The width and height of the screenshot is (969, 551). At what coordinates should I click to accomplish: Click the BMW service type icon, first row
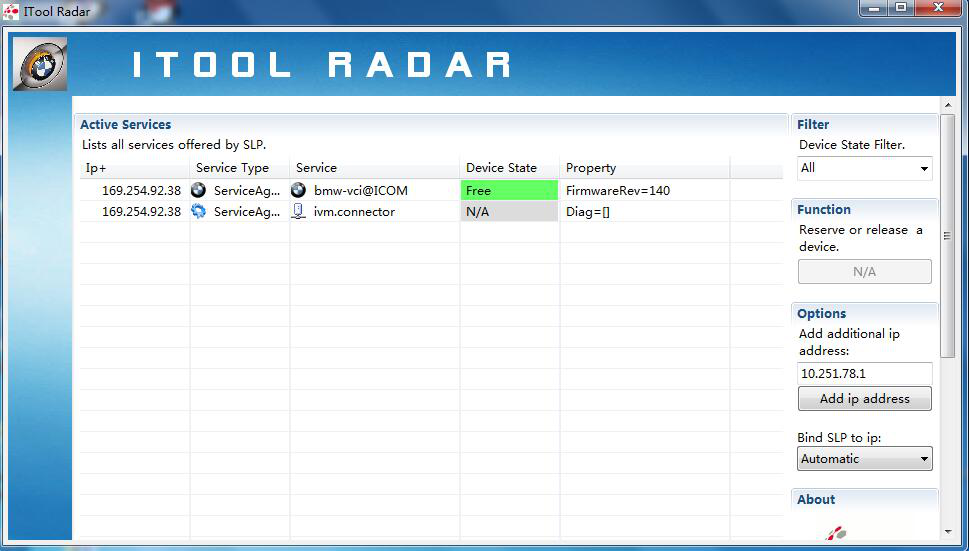click(x=198, y=190)
